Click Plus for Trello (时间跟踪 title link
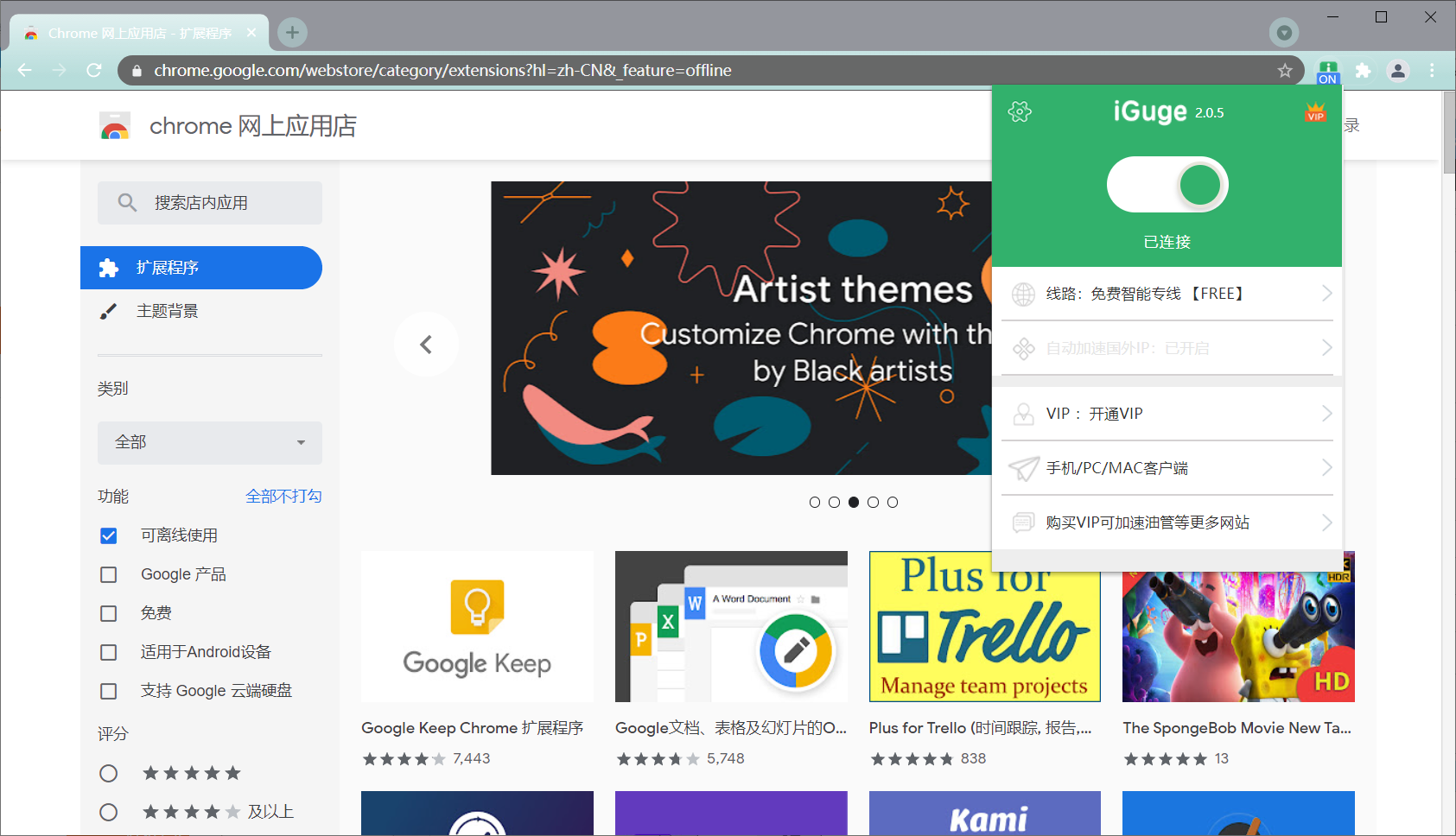The image size is (1456, 836). 980,728
